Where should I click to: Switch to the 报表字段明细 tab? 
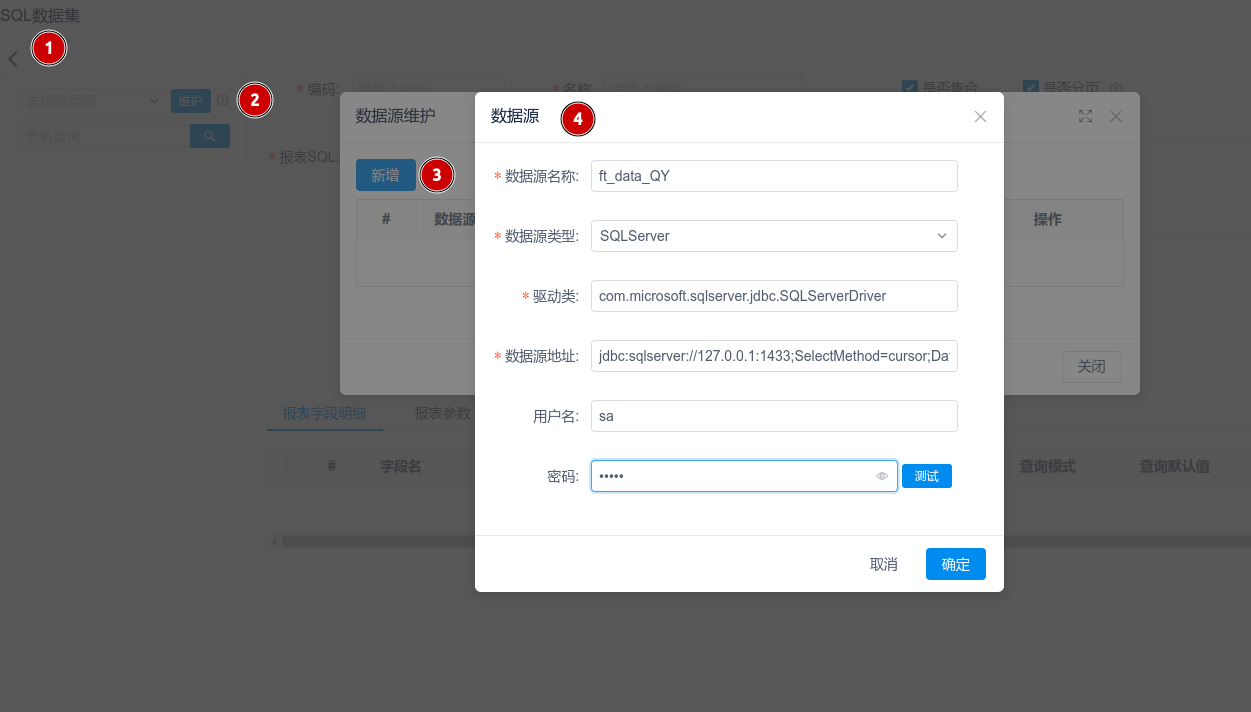pyautogui.click(x=324, y=413)
